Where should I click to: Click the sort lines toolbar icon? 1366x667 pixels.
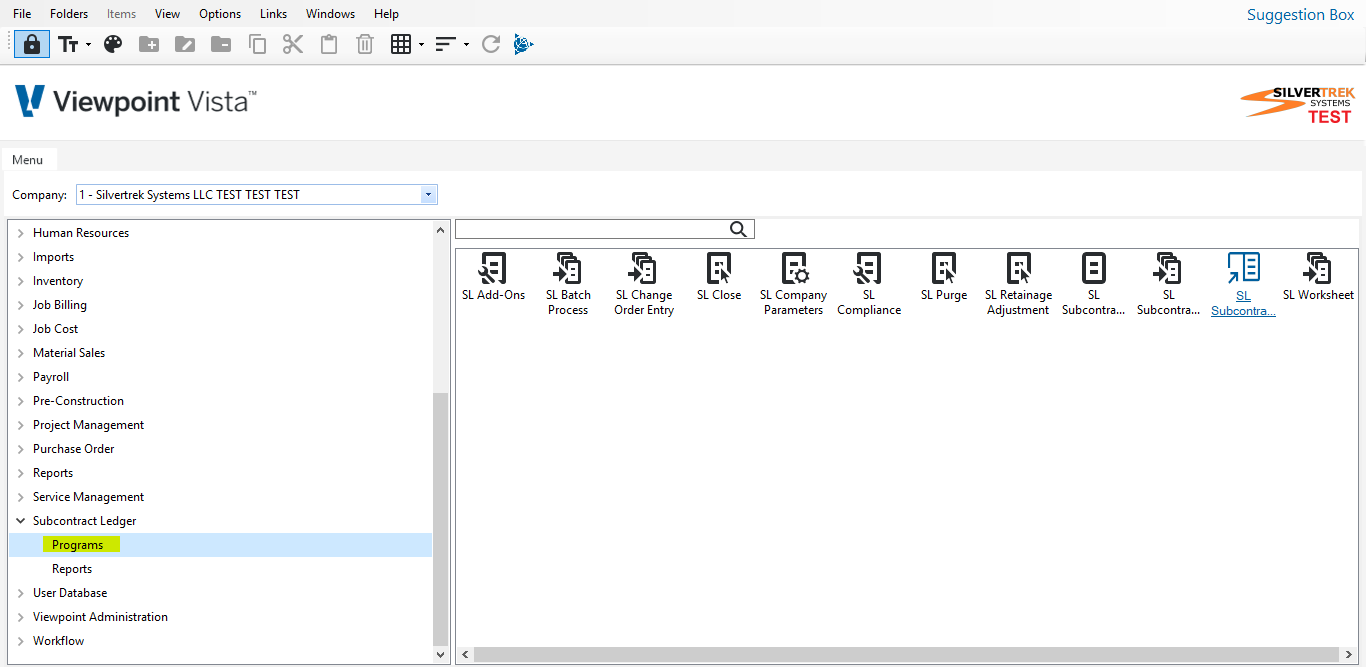pyautogui.click(x=446, y=44)
